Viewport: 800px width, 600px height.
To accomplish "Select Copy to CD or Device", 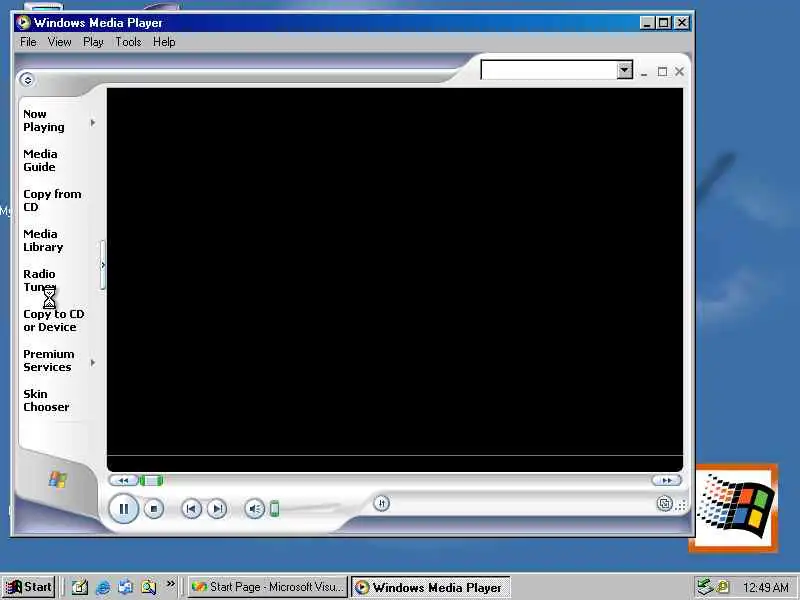I will 54,320.
